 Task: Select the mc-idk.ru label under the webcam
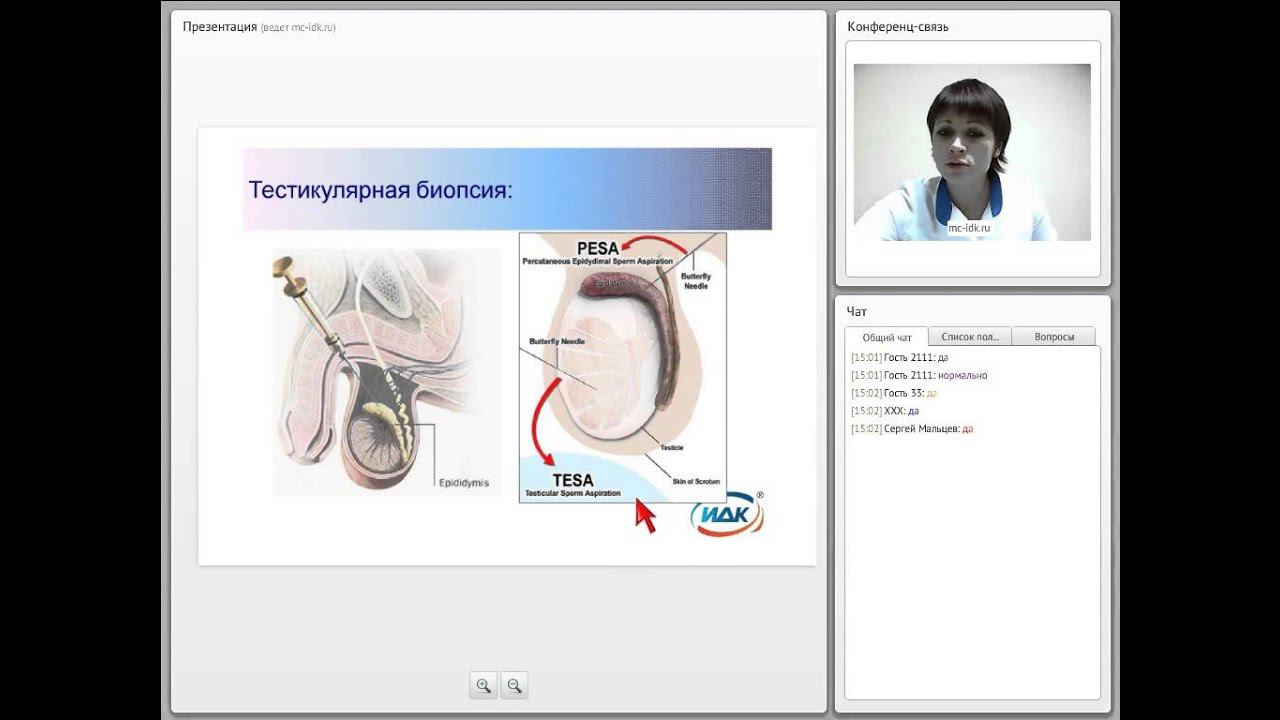(x=969, y=228)
